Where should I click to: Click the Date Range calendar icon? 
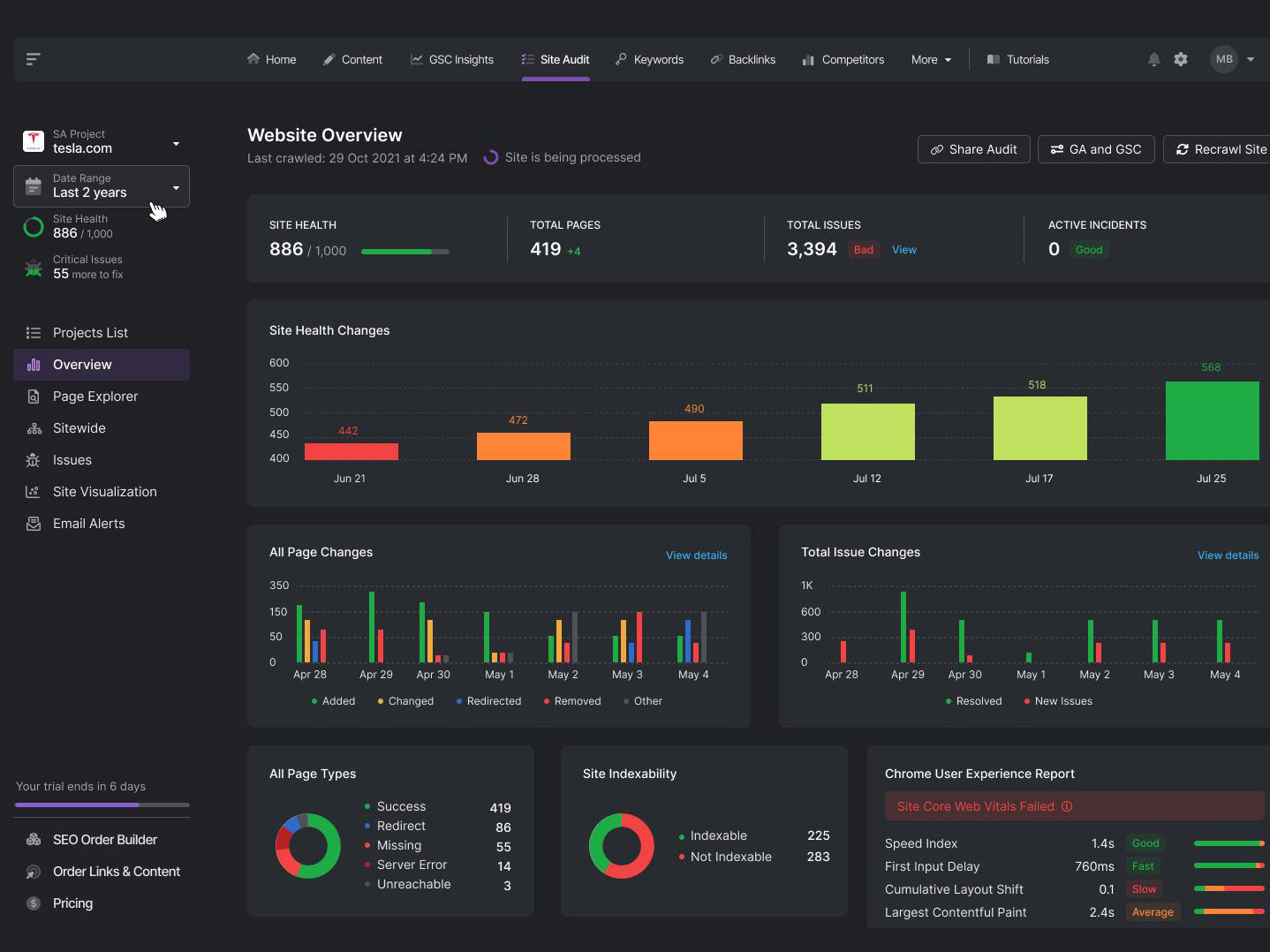(34, 186)
